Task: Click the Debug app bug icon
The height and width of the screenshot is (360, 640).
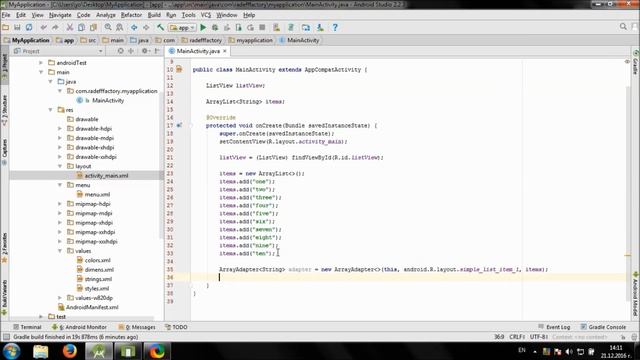Action: click(215, 27)
